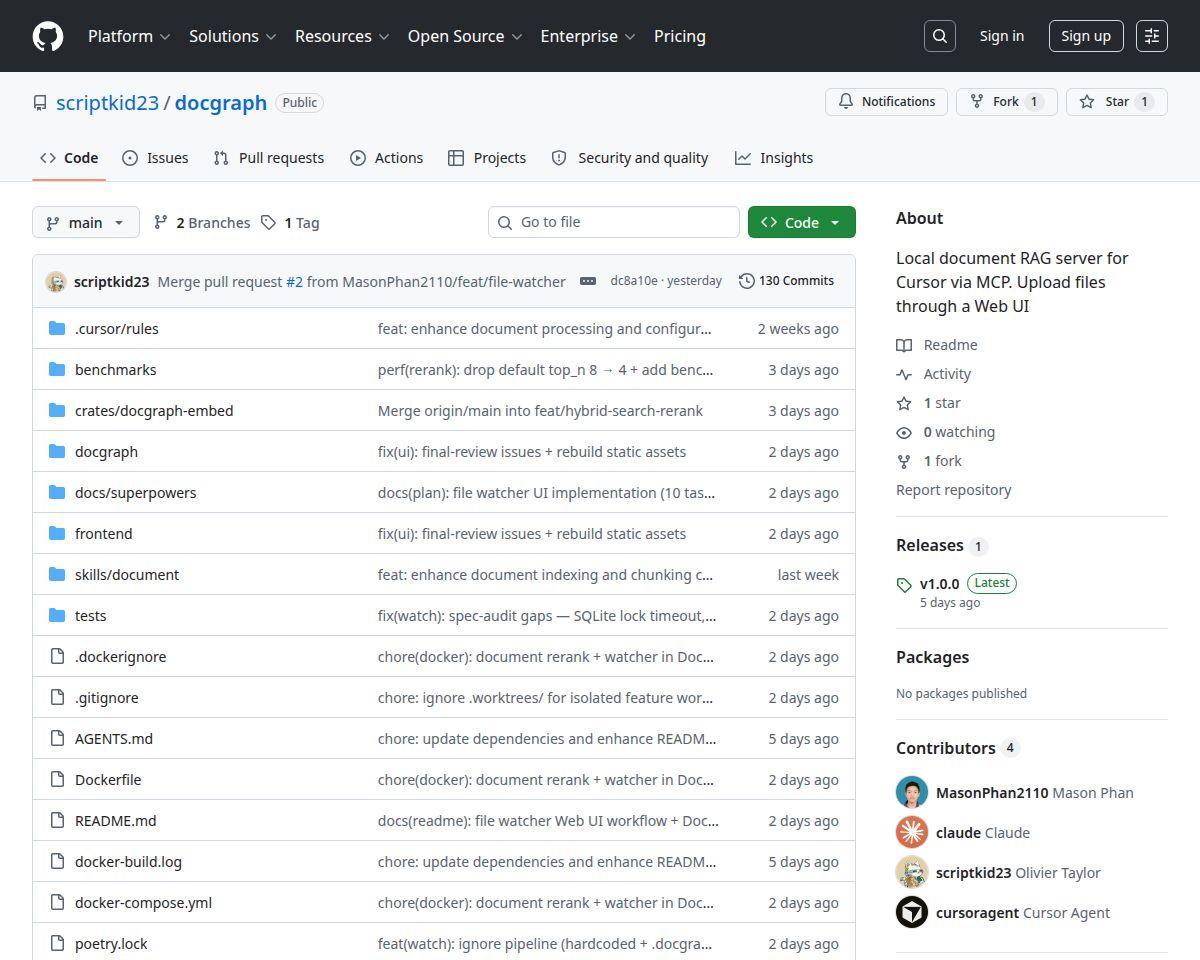Click the Pricing link

[x=680, y=36]
